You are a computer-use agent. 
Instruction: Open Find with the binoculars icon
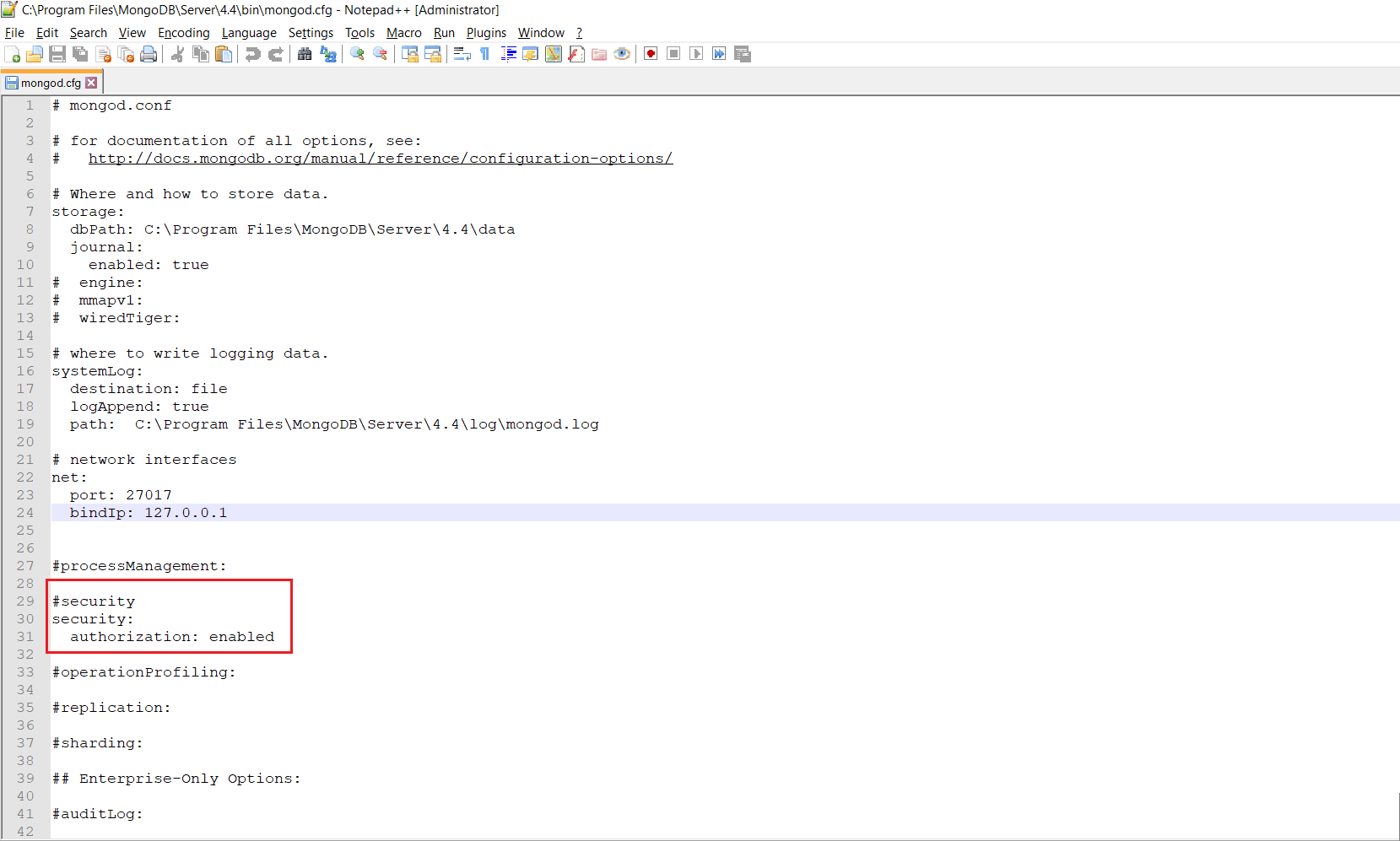305,54
